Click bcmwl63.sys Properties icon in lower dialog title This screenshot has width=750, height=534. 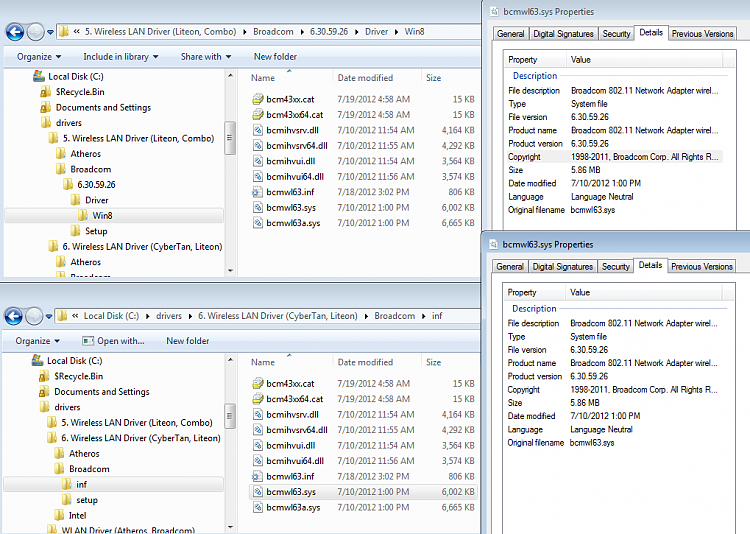pyautogui.click(x=493, y=245)
